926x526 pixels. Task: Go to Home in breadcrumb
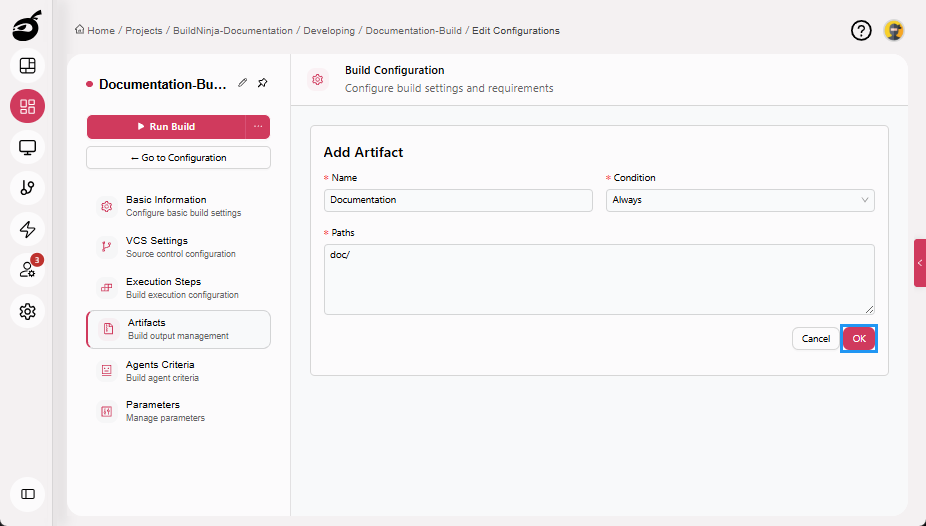pyautogui.click(x=101, y=31)
